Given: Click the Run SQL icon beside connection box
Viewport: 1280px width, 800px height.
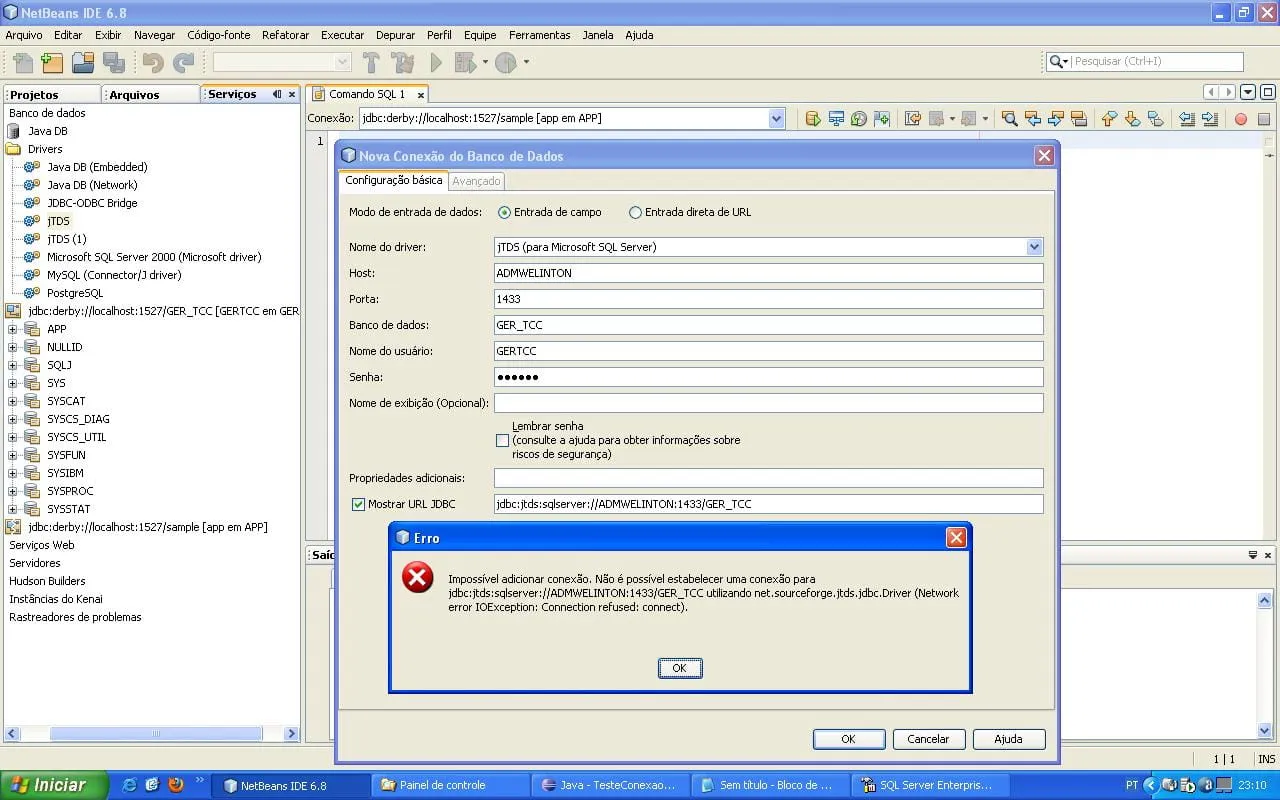Looking at the screenshot, I should click(x=813, y=119).
